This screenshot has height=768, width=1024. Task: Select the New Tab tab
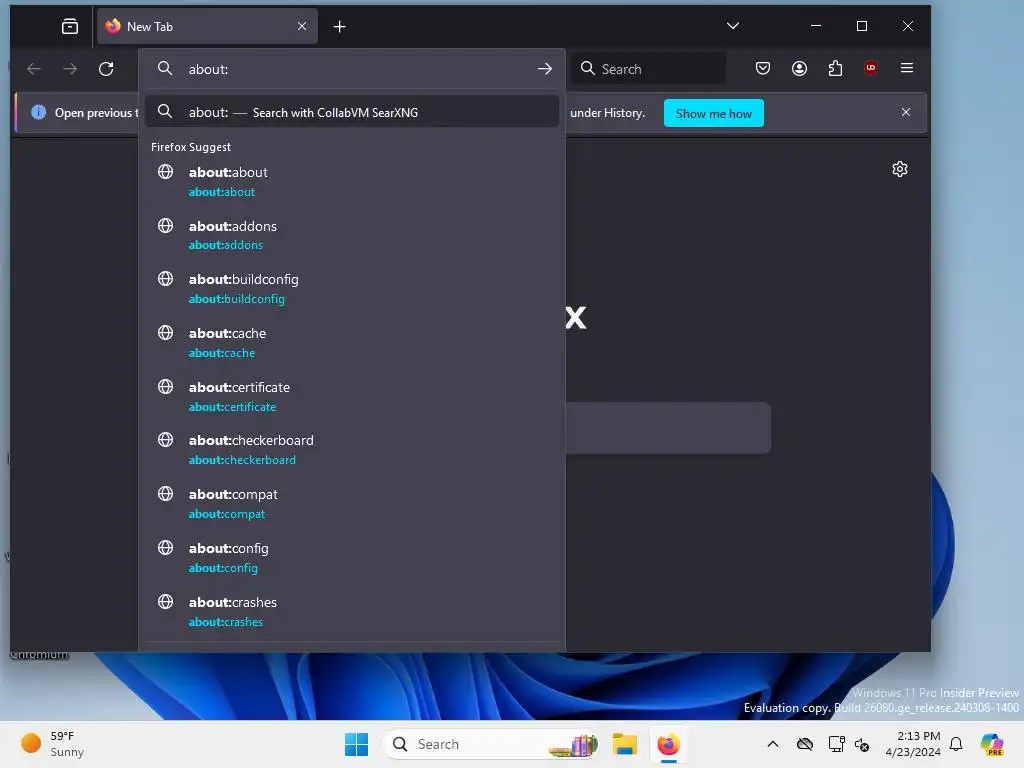(207, 26)
